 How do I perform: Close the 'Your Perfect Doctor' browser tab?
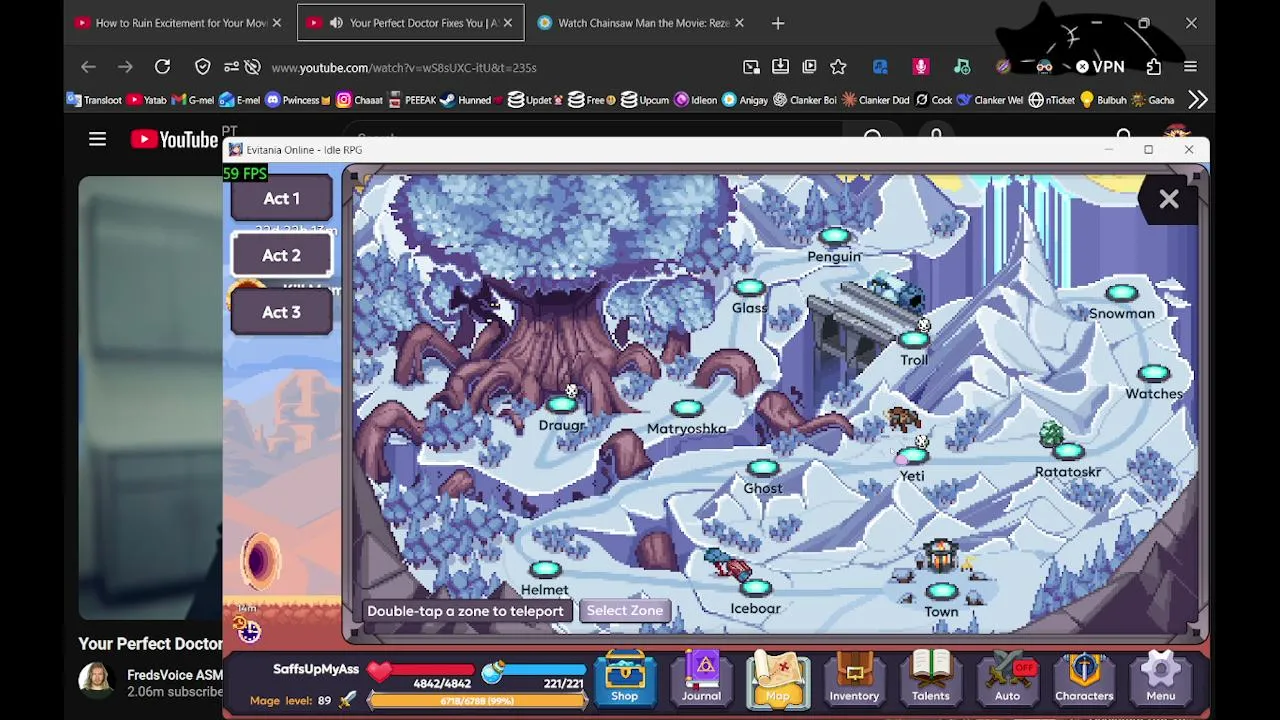click(x=507, y=23)
